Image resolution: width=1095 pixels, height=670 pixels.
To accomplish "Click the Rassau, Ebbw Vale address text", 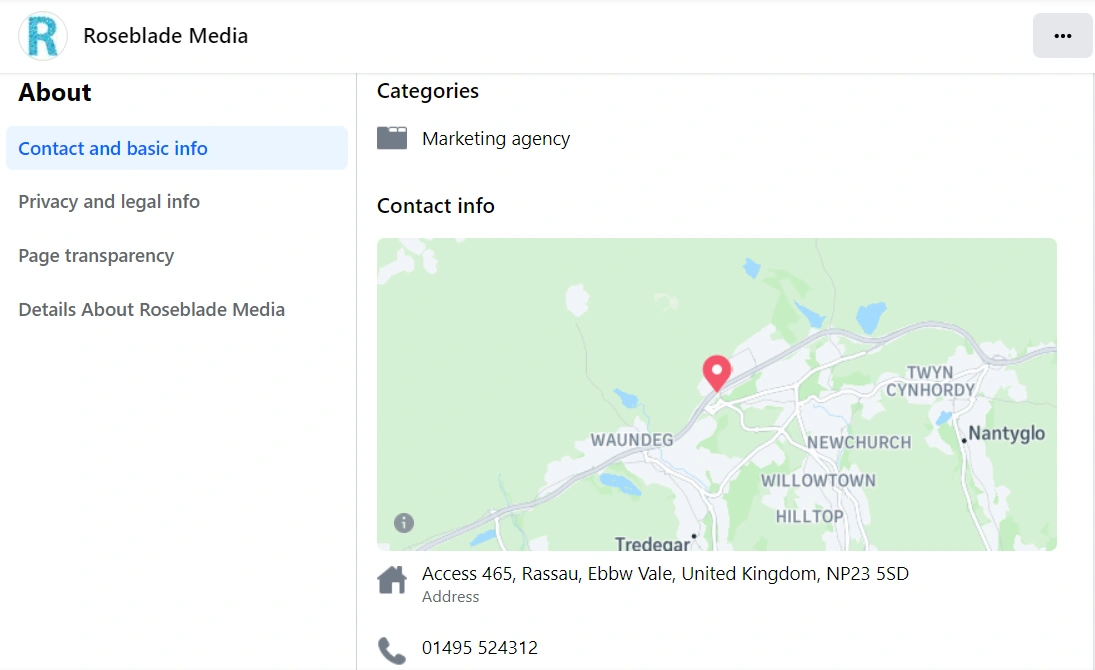I will click(x=665, y=574).
